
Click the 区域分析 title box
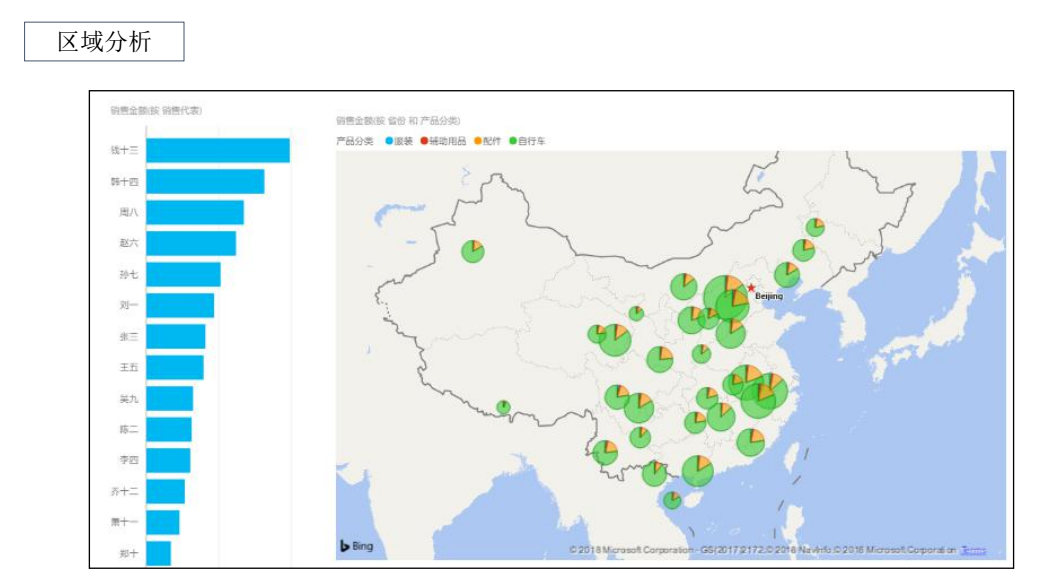tap(104, 42)
